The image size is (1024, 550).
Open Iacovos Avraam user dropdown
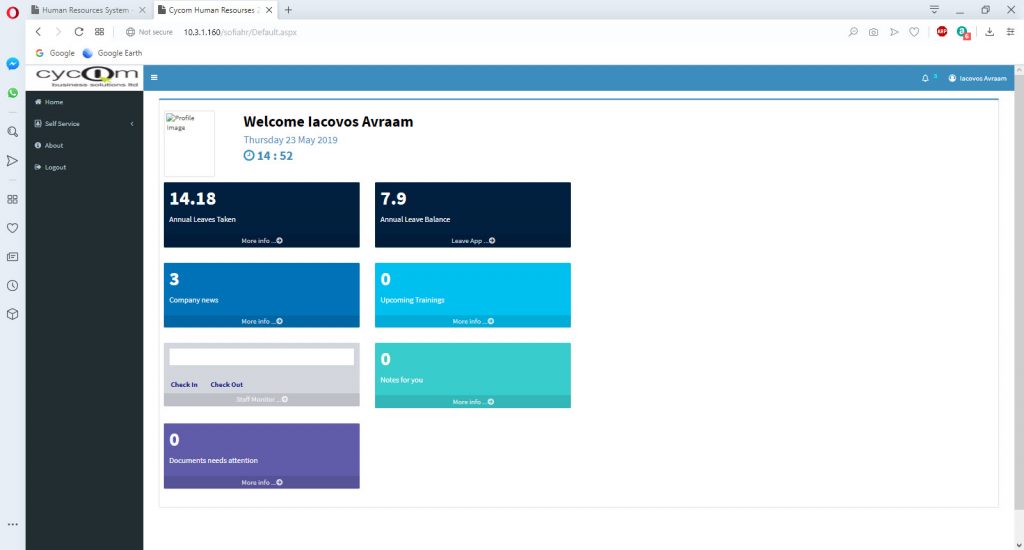pyautogui.click(x=978, y=78)
